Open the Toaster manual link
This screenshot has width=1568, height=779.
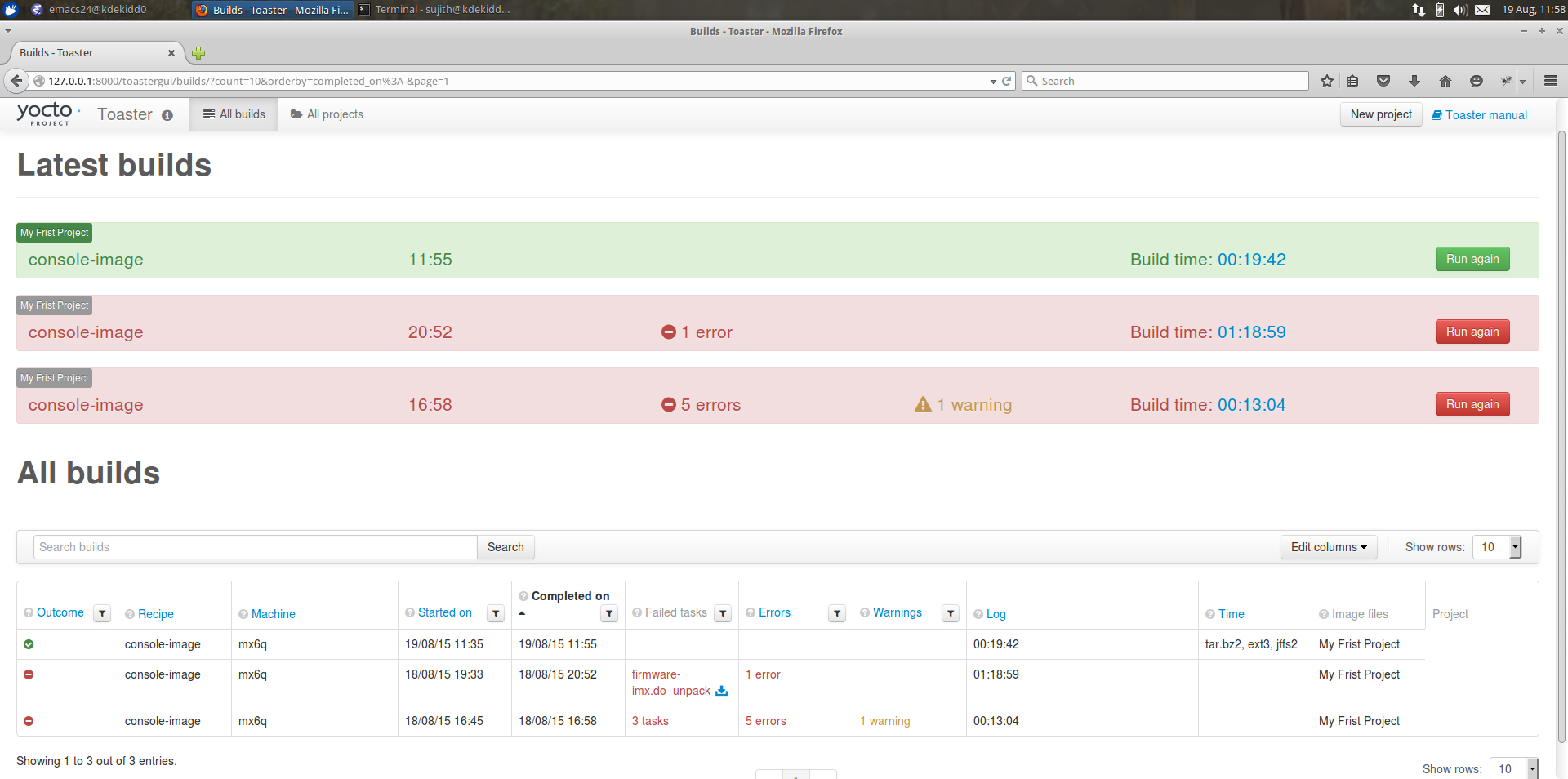[x=1479, y=115]
